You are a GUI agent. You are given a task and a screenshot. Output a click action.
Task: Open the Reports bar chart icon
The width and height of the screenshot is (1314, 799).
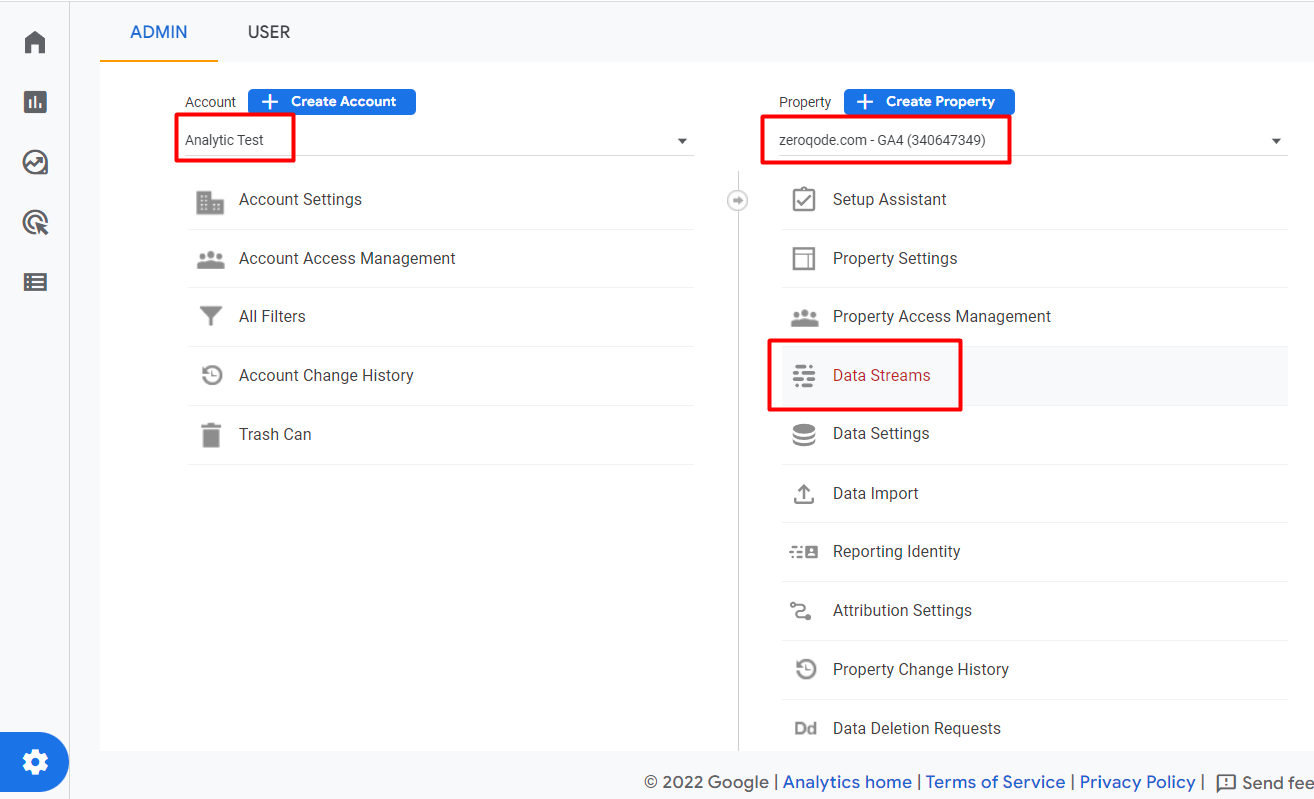tap(35, 102)
